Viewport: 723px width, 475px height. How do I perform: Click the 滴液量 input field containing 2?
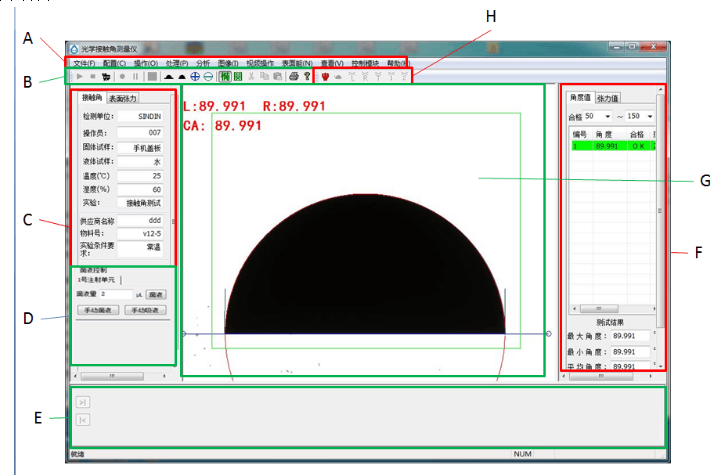[x=116, y=294]
